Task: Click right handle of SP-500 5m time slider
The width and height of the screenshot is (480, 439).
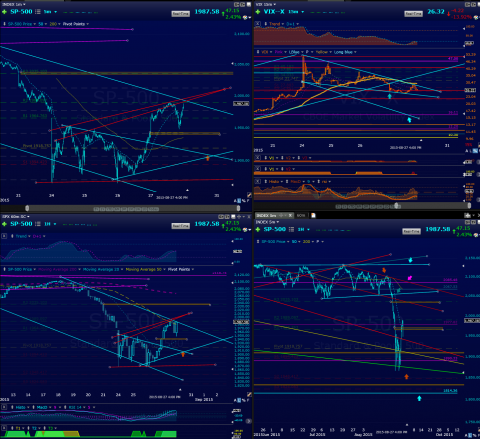Action: (238, 208)
